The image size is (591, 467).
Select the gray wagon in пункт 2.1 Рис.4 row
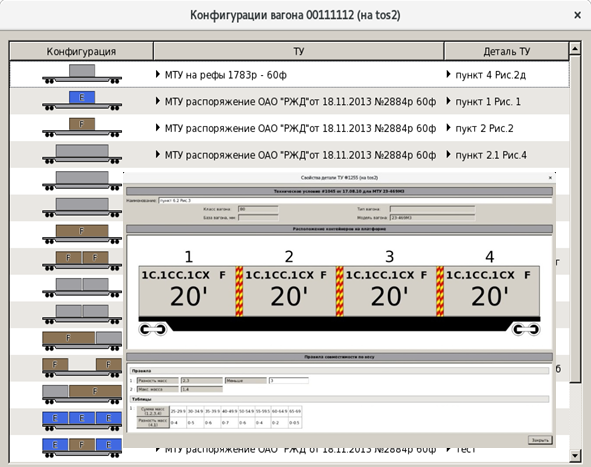click(x=82, y=155)
